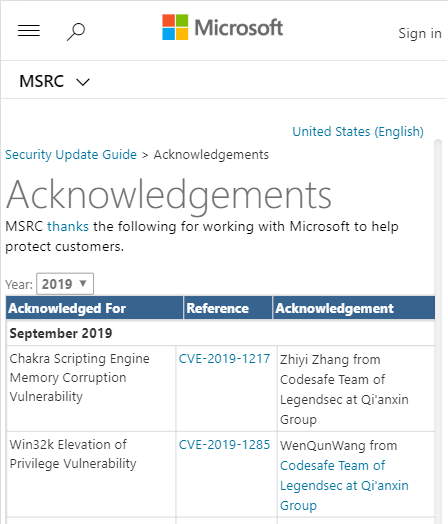Expand the MSRC dropdown menu
Viewport: 448px width, 524px height.
pyautogui.click(x=54, y=81)
